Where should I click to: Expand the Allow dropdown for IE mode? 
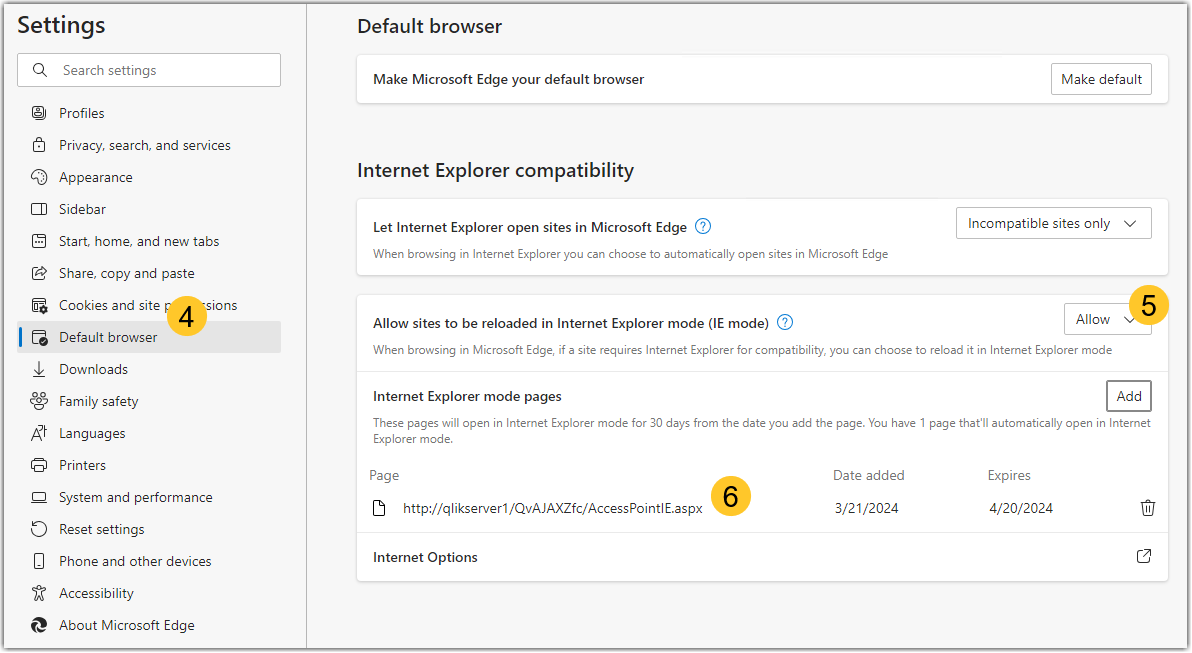pos(1105,319)
